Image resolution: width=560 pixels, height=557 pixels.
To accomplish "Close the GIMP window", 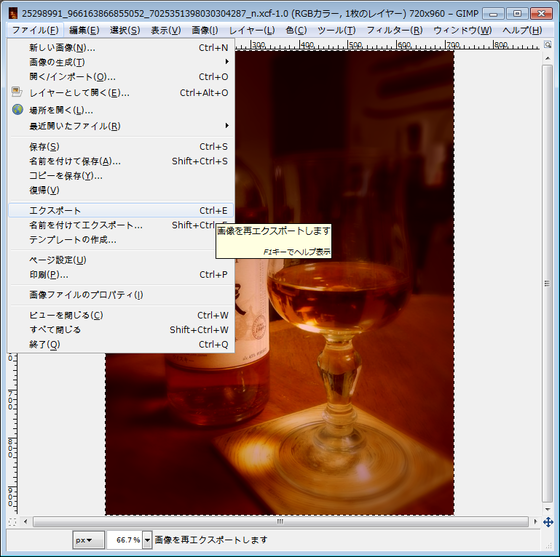I will pyautogui.click(x=541, y=14).
